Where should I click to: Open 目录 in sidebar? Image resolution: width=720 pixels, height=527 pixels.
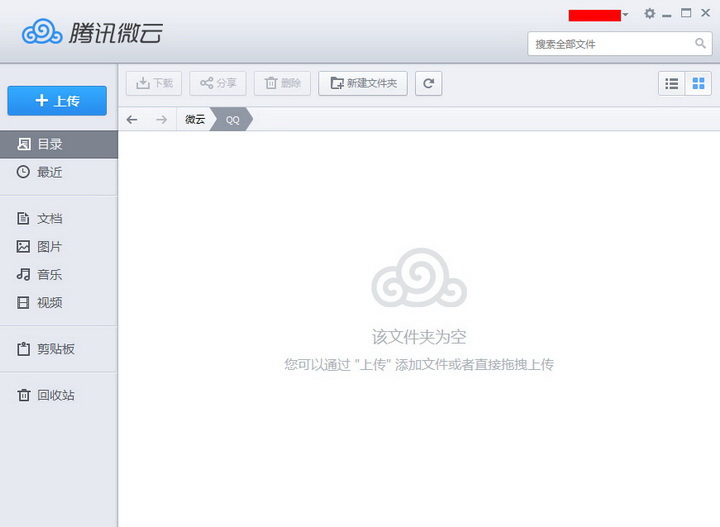click(49, 144)
